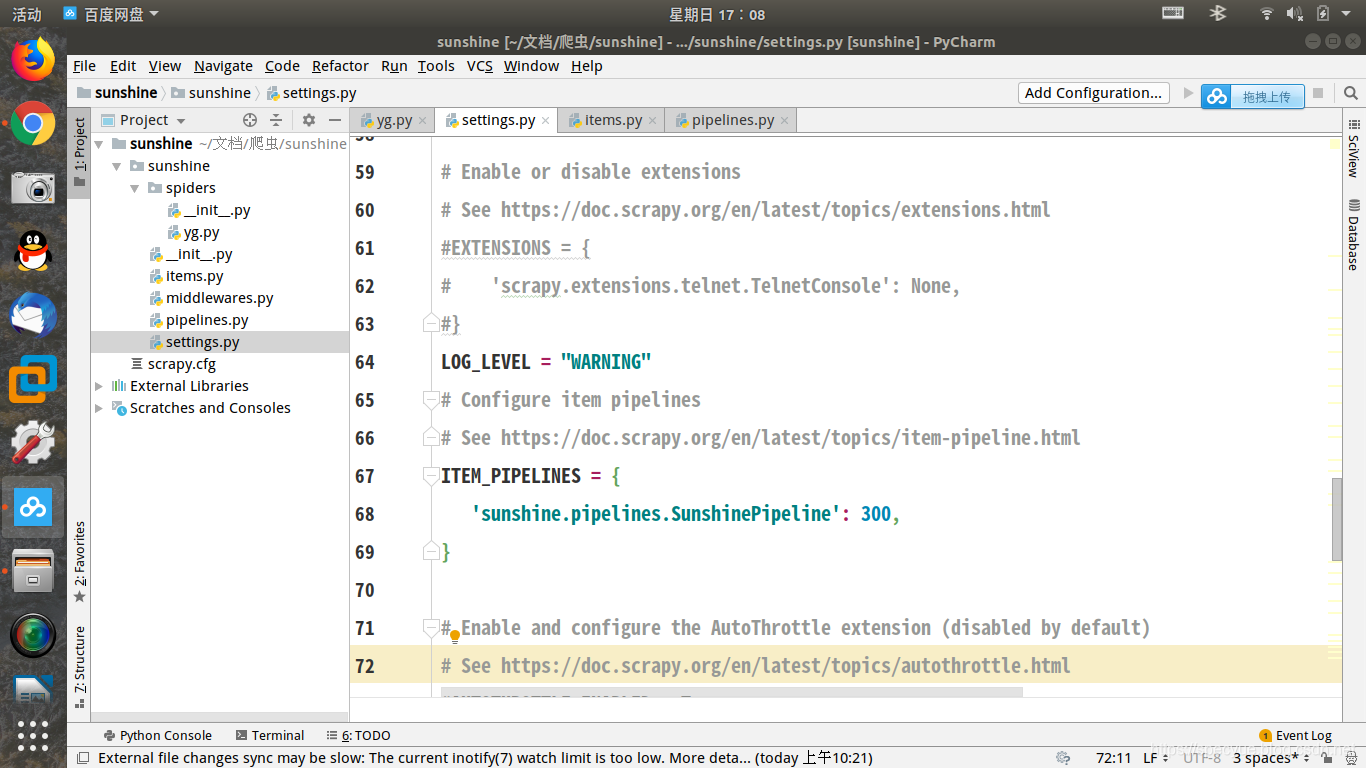Hide the Project panel with minus icon
1366x768 pixels.
[x=335, y=120]
